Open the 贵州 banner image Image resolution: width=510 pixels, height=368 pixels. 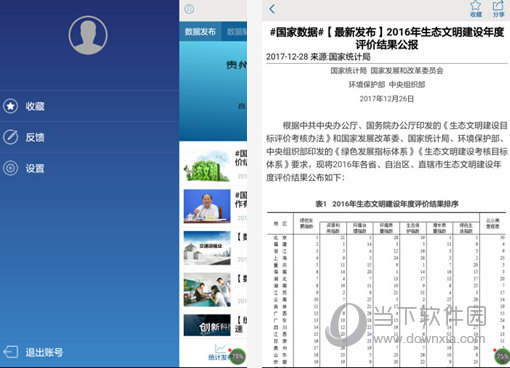click(213, 91)
